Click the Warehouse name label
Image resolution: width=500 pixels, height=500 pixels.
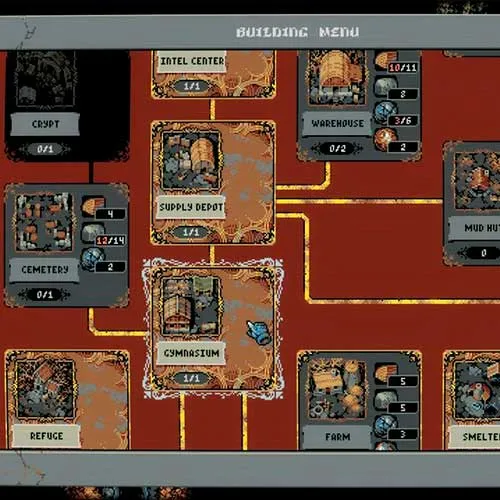tap(337, 124)
